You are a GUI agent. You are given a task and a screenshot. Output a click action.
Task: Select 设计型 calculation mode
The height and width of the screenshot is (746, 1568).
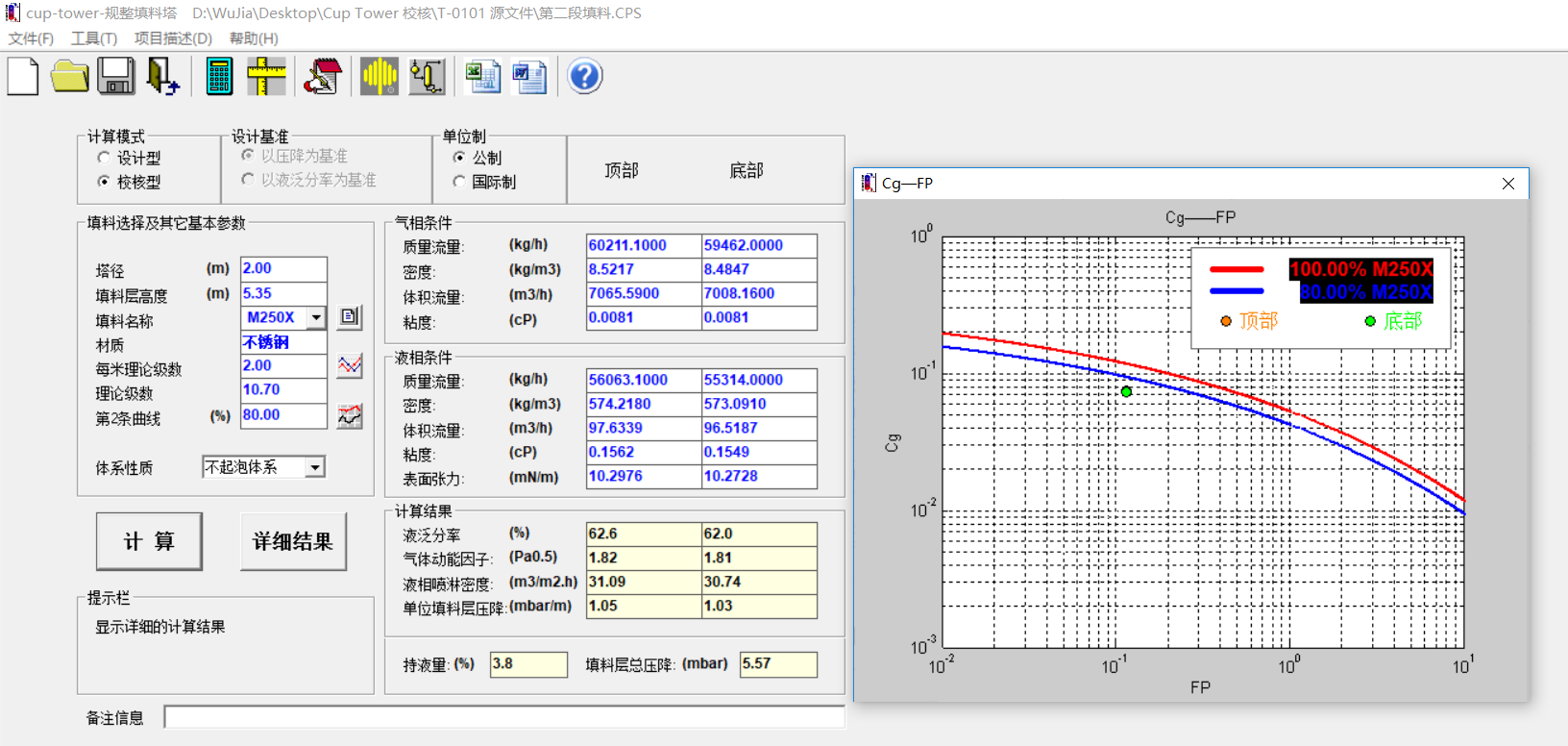tap(104, 158)
